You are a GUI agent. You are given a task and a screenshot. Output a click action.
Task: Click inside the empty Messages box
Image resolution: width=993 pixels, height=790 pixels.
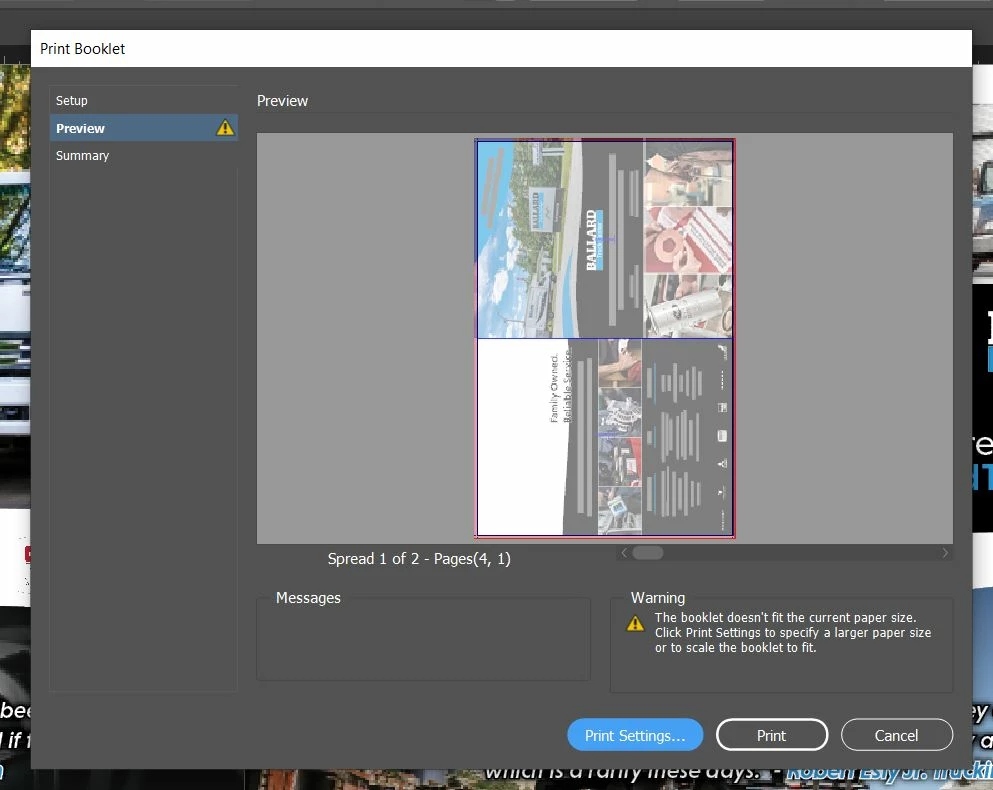(423, 641)
